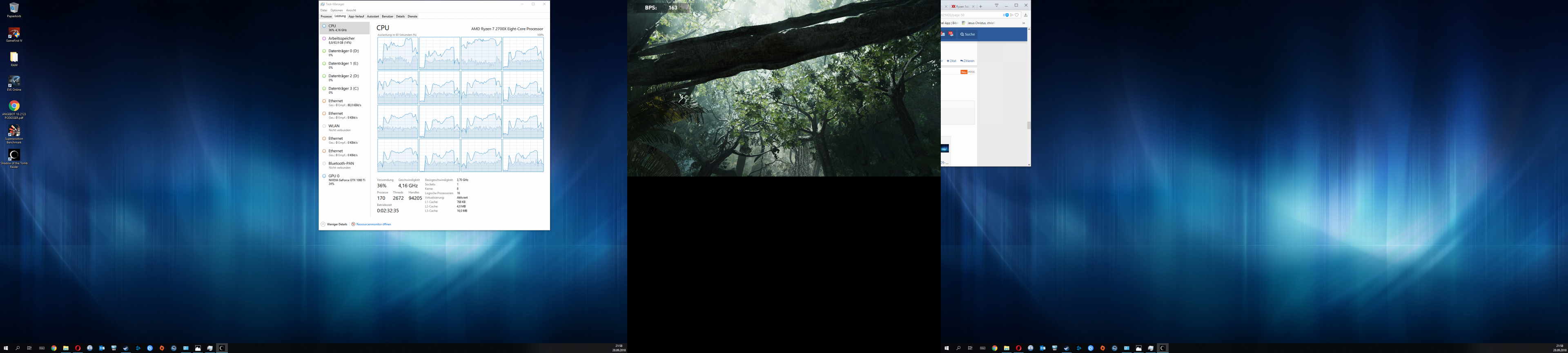The height and width of the screenshot is (353, 1568).
Task: Switch to Prozesse tab in Task Manager
Action: pyautogui.click(x=326, y=16)
